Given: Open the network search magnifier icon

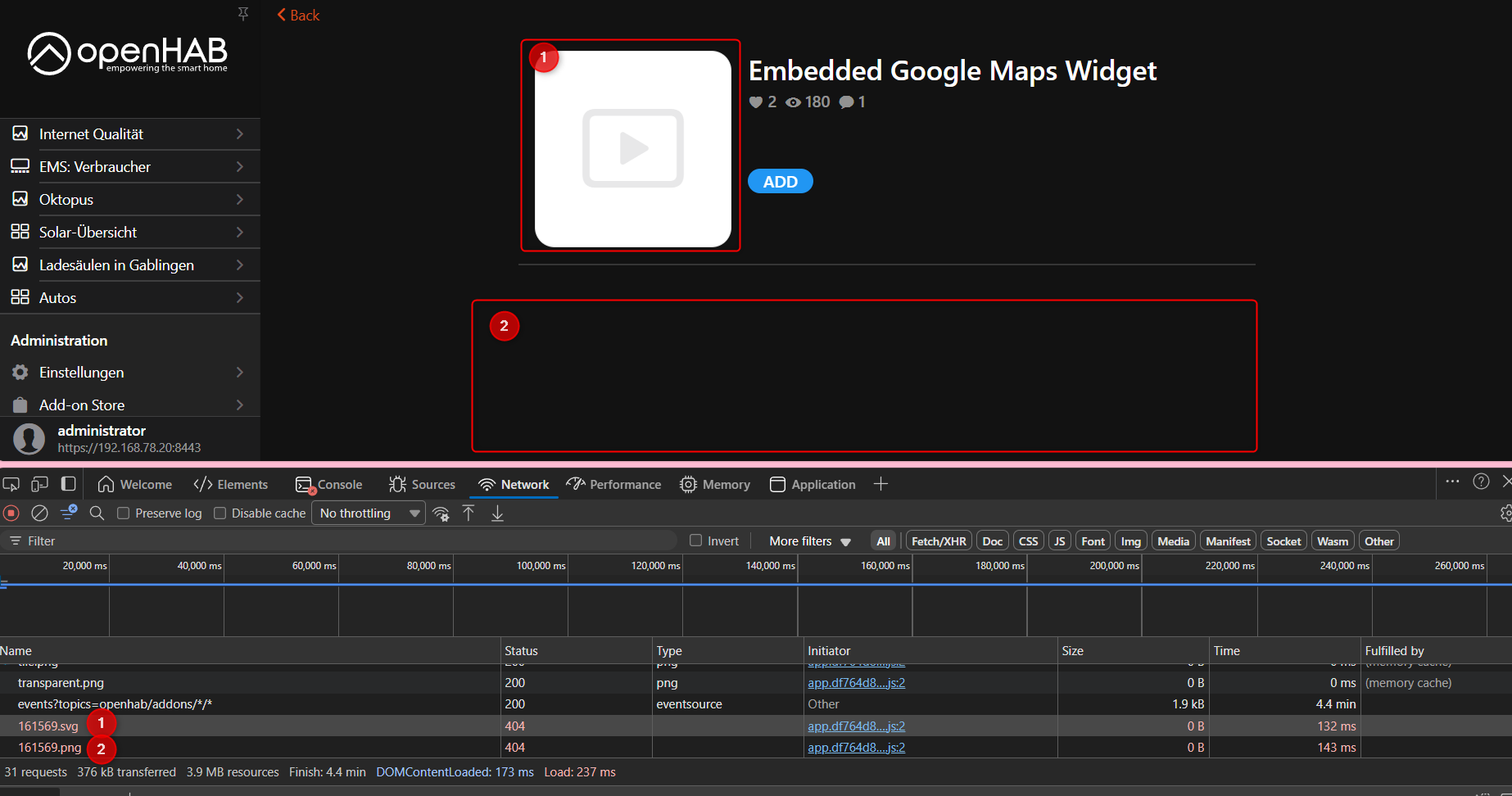Looking at the screenshot, I should point(97,513).
